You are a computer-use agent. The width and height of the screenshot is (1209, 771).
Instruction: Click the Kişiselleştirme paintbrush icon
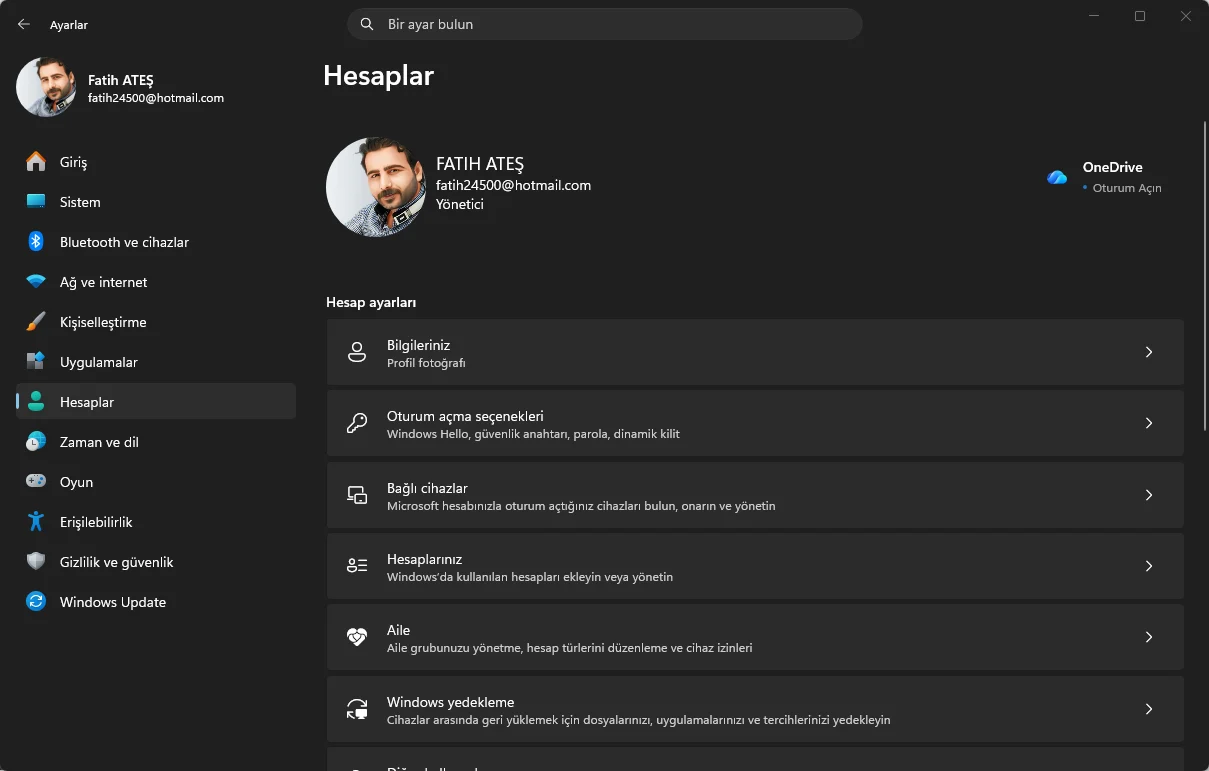36,321
